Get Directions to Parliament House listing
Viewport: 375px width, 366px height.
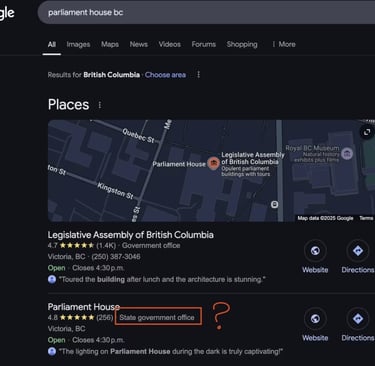(x=358, y=319)
